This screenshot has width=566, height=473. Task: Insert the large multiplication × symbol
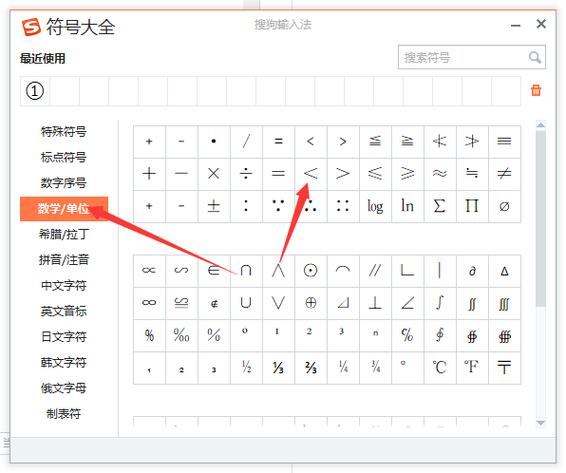[214, 174]
